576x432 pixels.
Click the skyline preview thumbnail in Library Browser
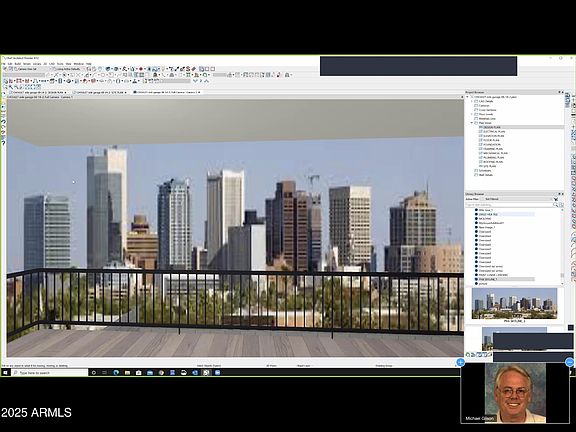514,303
